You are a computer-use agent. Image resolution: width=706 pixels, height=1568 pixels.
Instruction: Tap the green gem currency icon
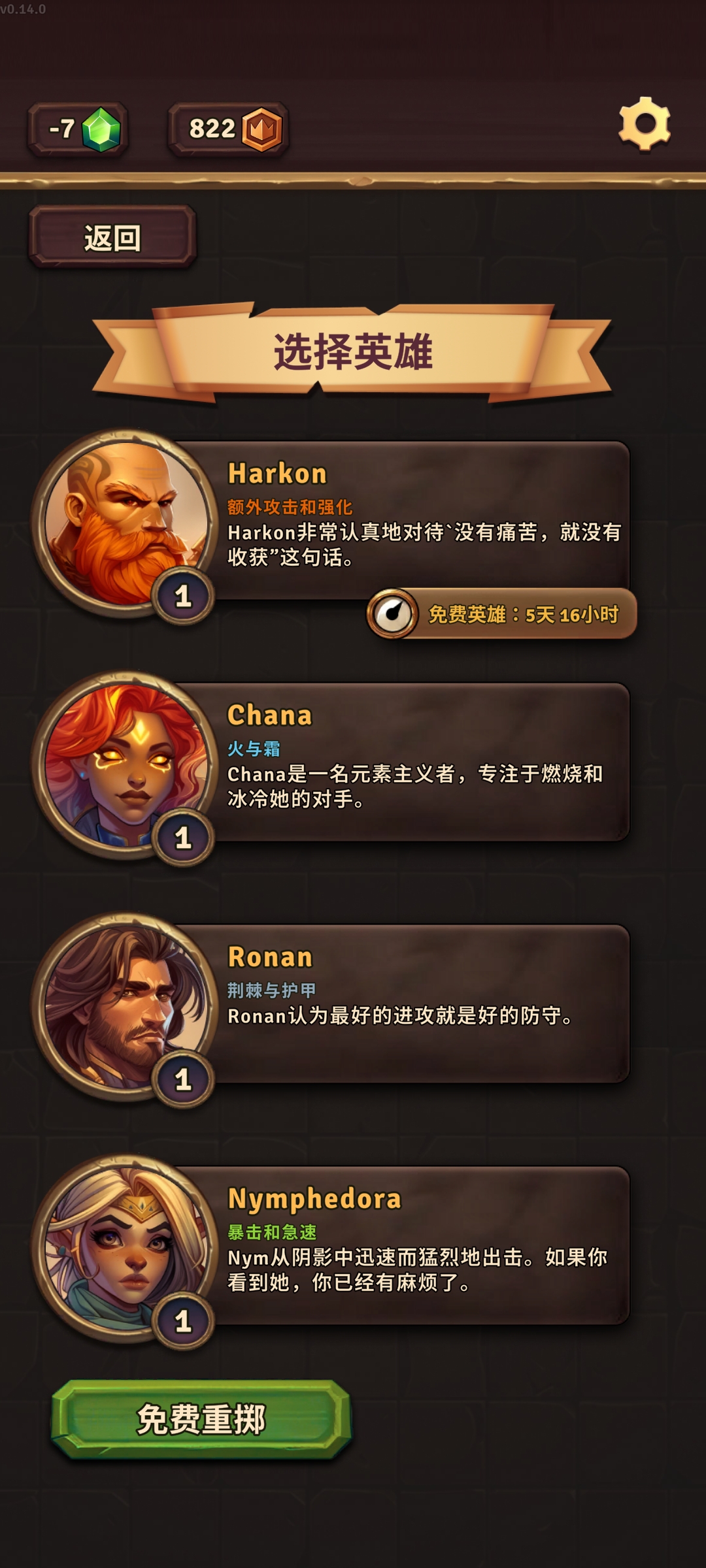click(x=101, y=129)
